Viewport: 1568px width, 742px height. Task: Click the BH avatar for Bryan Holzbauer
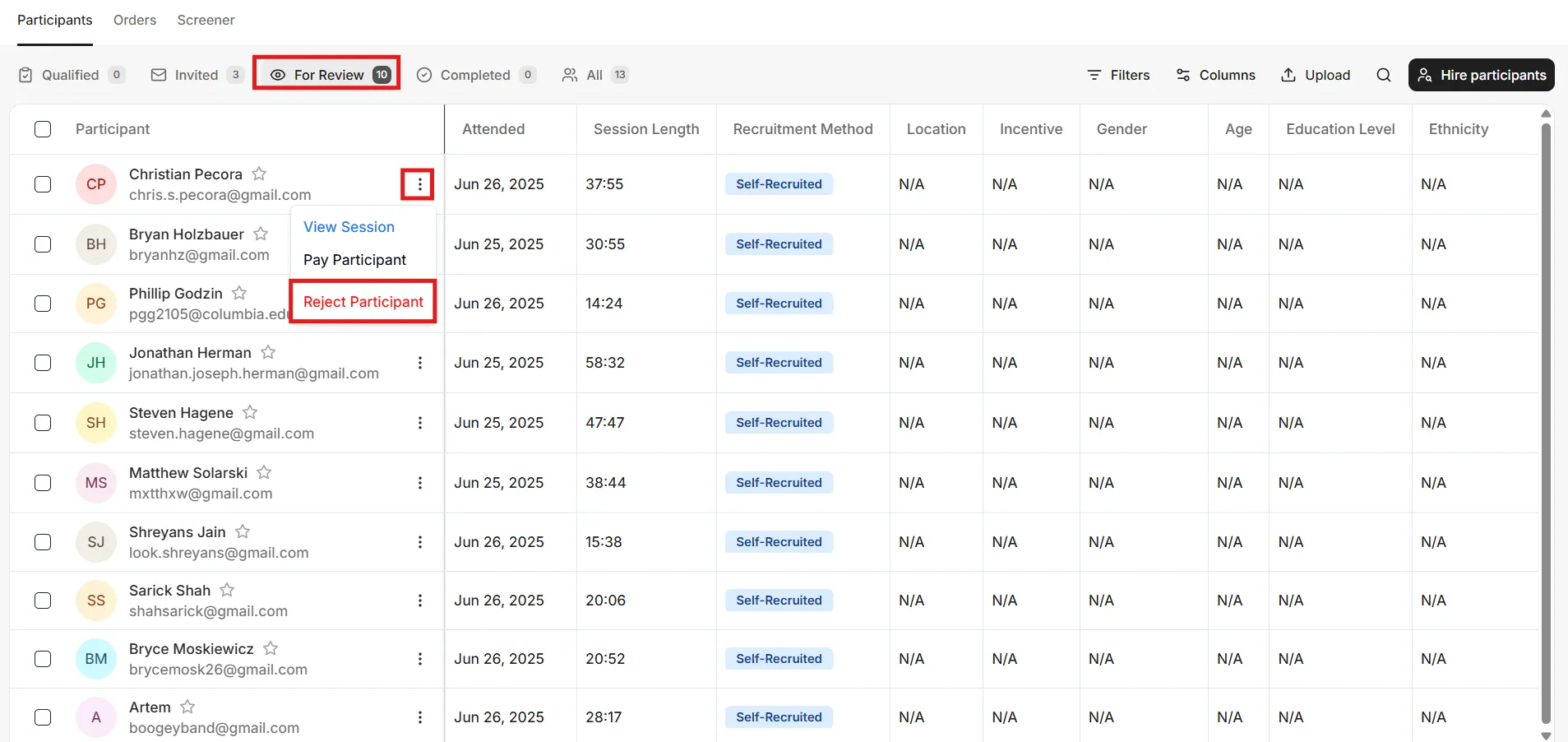pyautogui.click(x=96, y=244)
